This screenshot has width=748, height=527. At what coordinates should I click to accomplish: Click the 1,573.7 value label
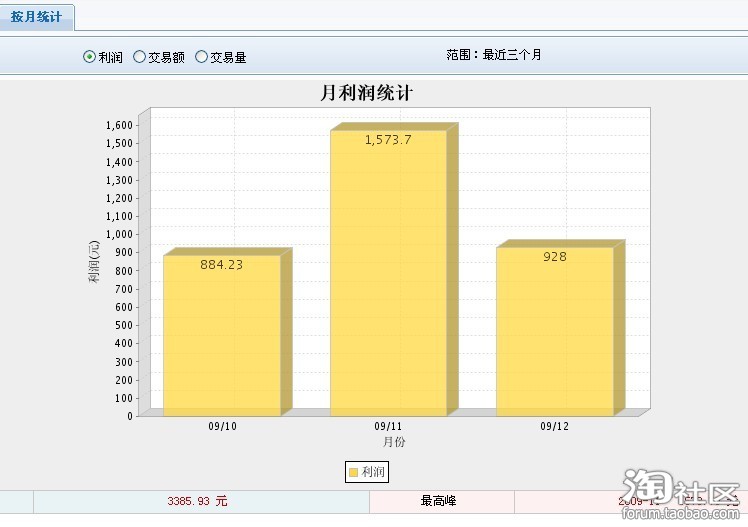388,140
